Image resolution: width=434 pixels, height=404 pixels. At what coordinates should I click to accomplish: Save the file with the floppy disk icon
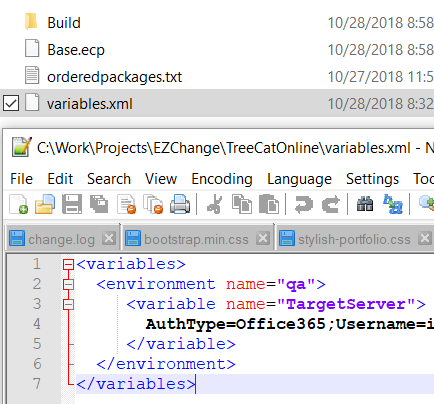click(72, 204)
